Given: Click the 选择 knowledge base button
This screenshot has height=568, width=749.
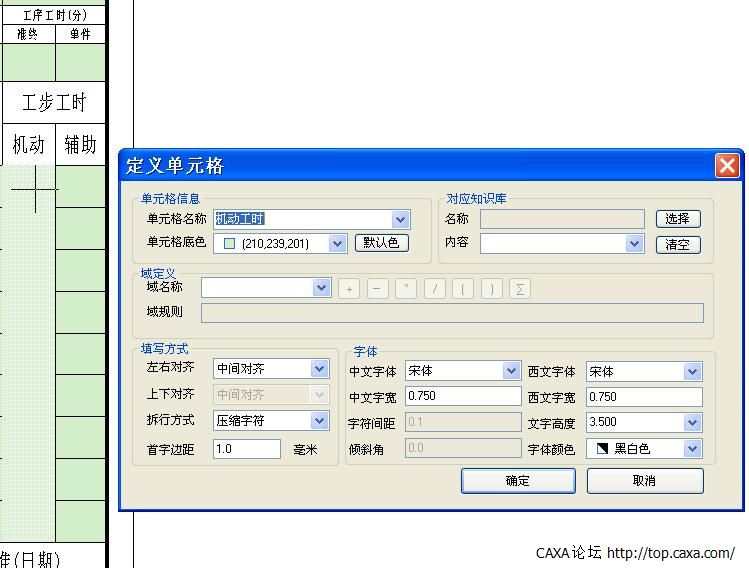Looking at the screenshot, I should pos(678,219).
